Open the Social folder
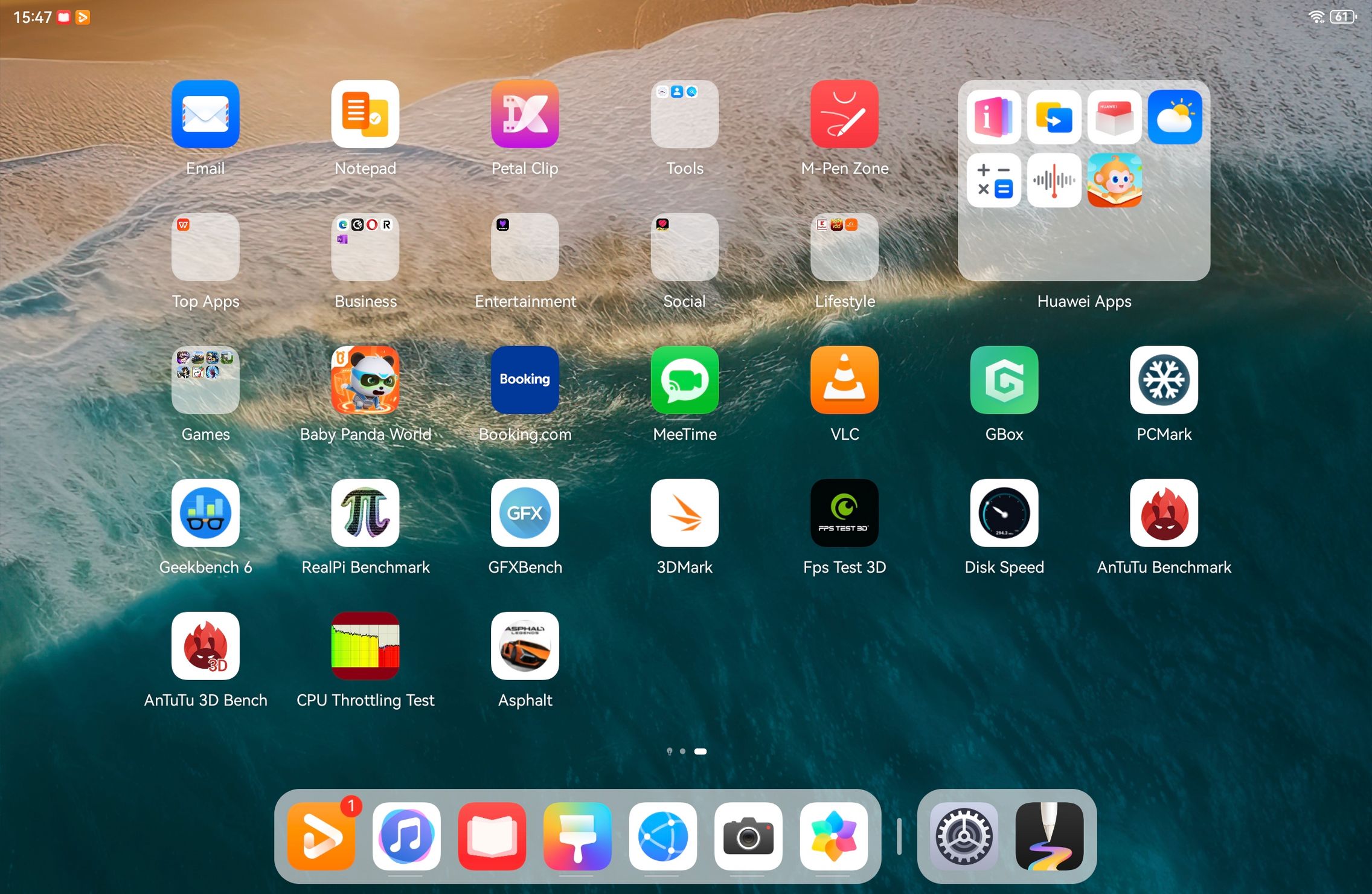The image size is (1372, 894). tap(685, 247)
